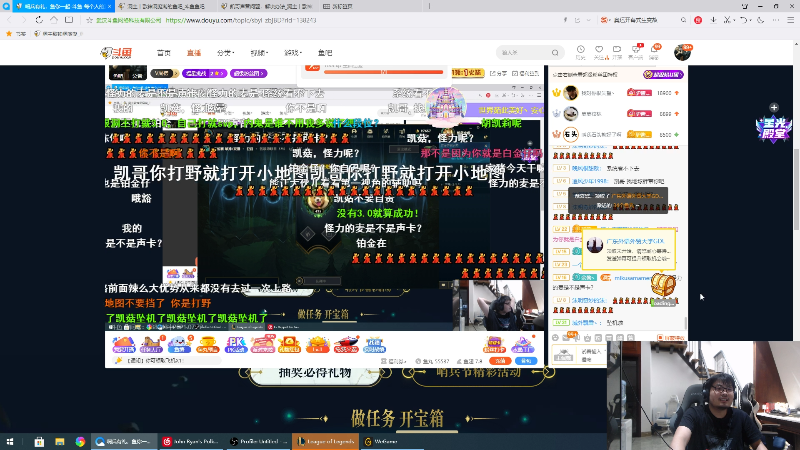Open the 鱼吧 forum tab

(325, 53)
